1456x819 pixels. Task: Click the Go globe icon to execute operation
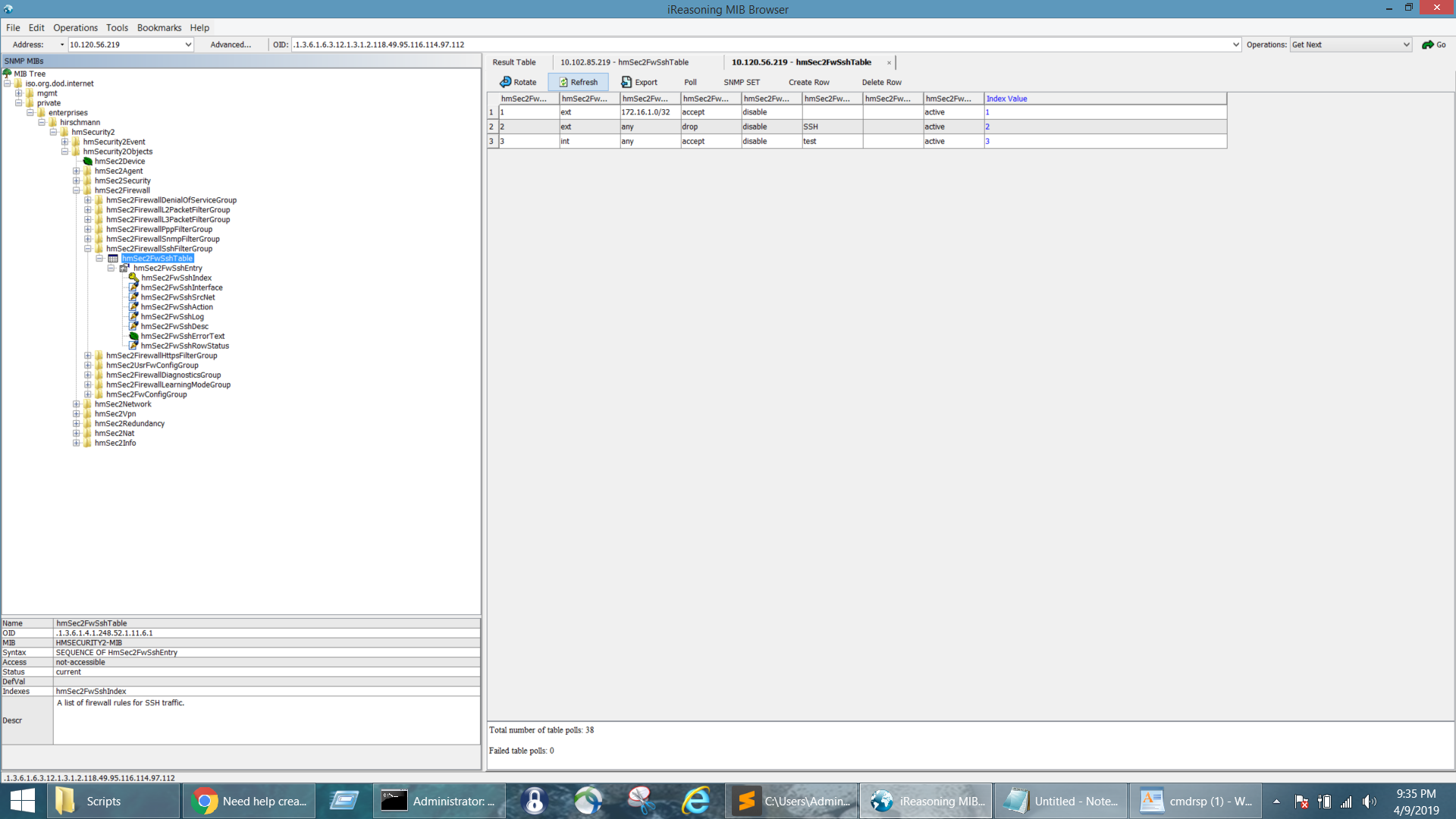[x=1427, y=44]
